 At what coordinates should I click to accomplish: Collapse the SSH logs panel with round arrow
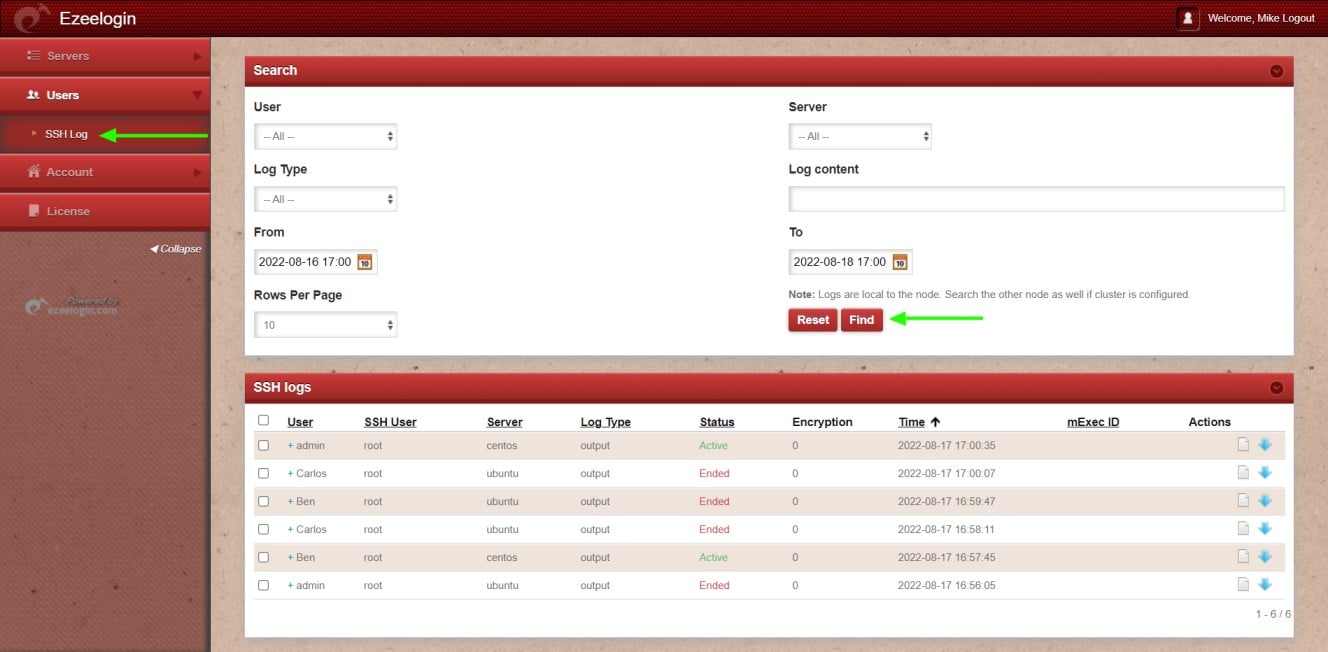1276,388
